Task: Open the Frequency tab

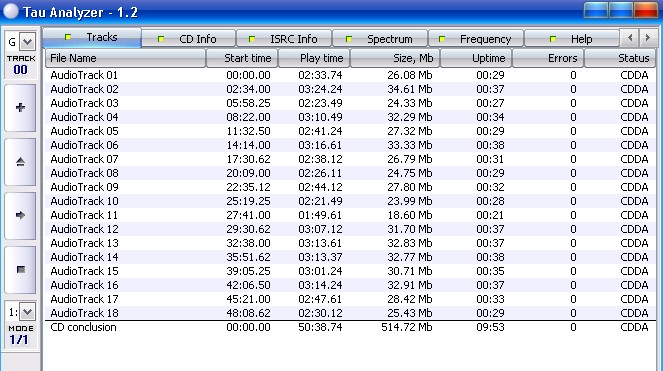Action: point(476,39)
